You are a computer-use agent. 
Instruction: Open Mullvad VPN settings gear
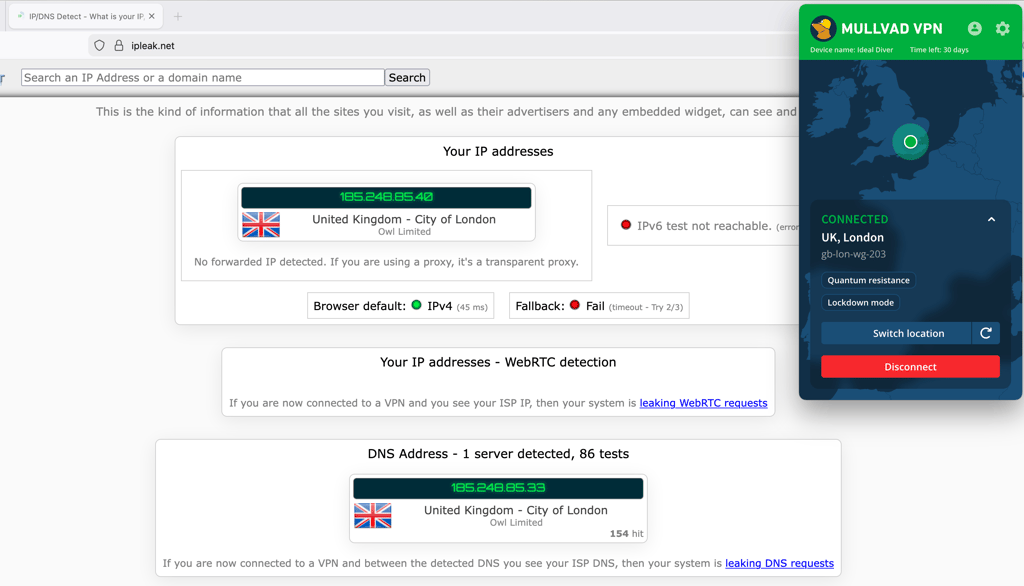click(1002, 28)
